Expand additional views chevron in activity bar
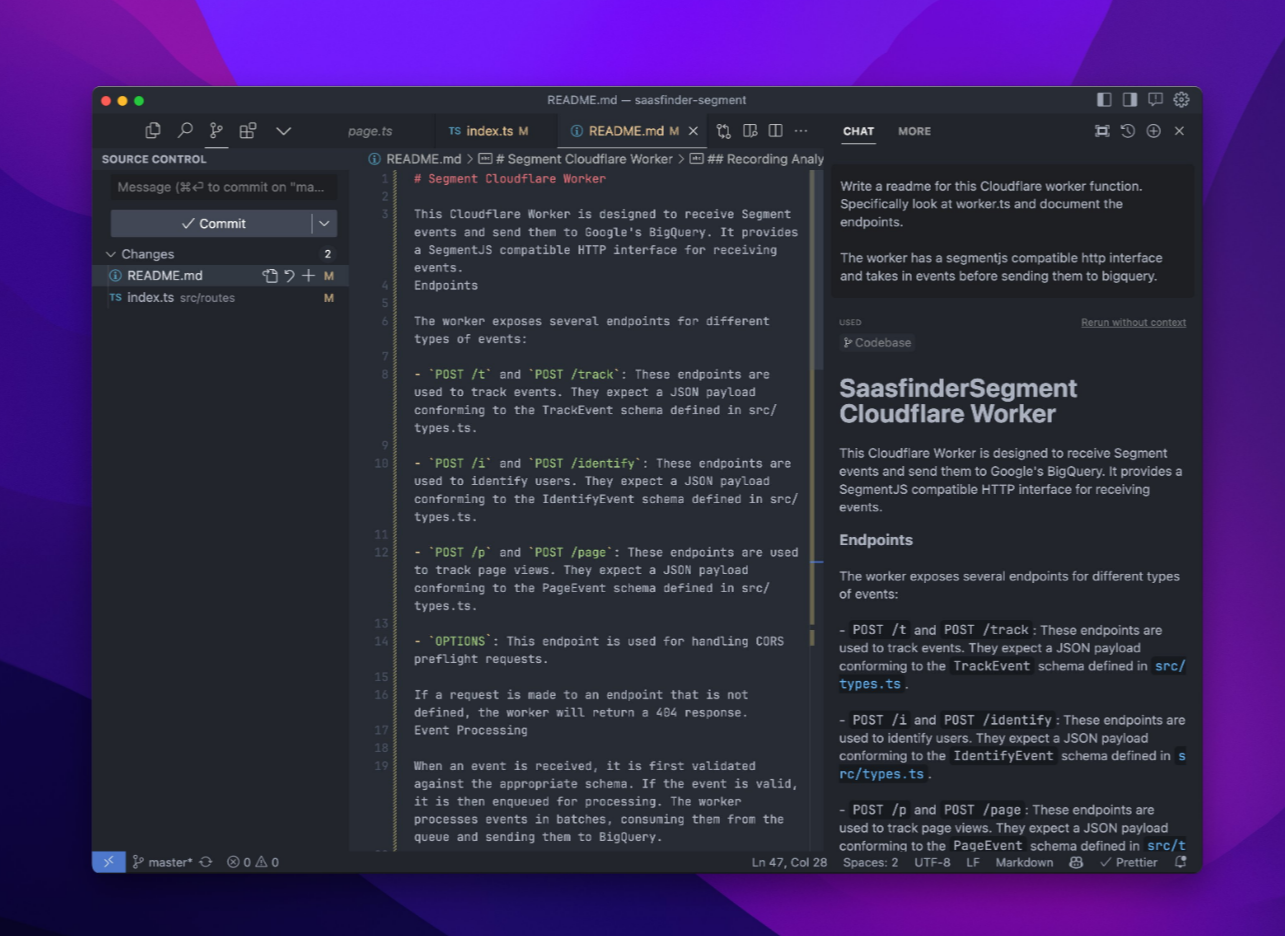The image size is (1285, 936). point(283,131)
